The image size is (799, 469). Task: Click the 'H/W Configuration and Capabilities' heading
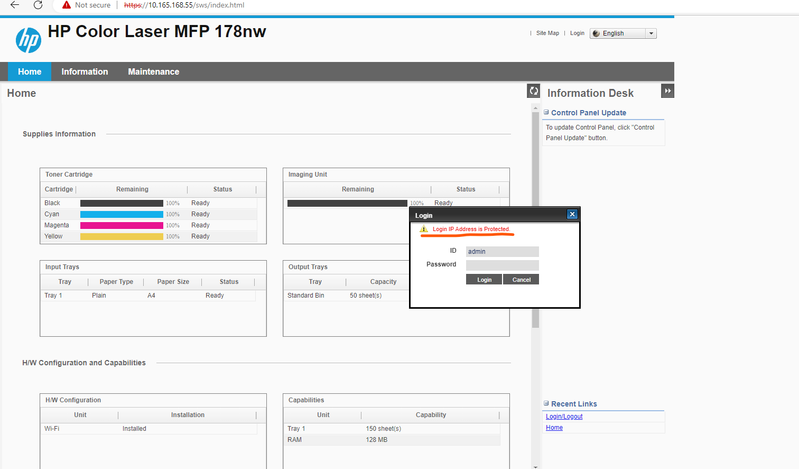coord(84,362)
